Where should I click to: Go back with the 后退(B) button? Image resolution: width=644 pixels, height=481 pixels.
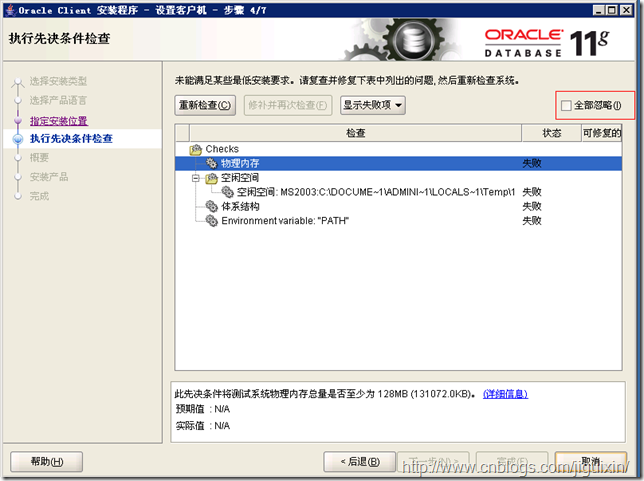tap(360, 462)
